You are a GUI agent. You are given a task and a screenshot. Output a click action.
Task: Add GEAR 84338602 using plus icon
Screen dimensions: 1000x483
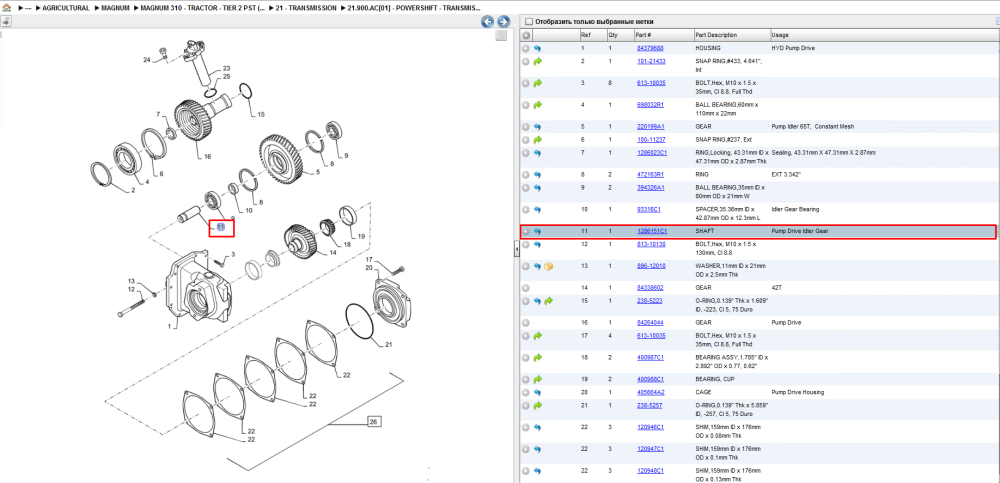point(526,288)
